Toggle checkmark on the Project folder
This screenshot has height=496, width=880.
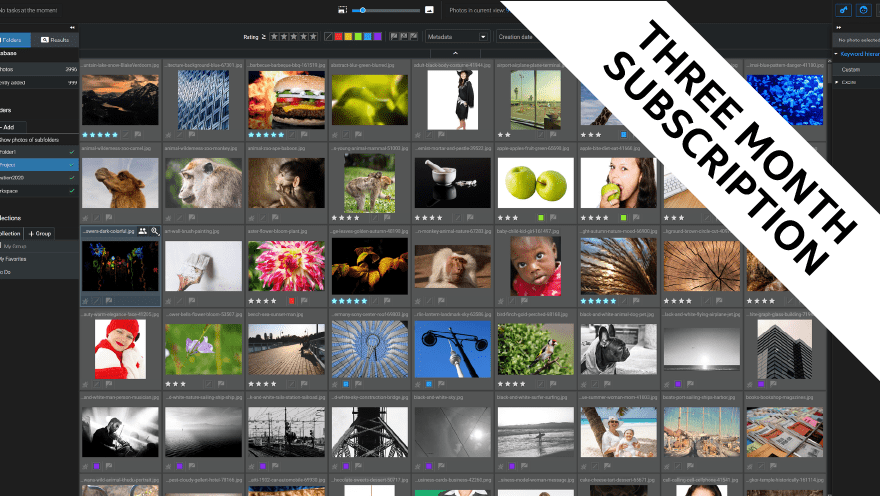[72, 165]
